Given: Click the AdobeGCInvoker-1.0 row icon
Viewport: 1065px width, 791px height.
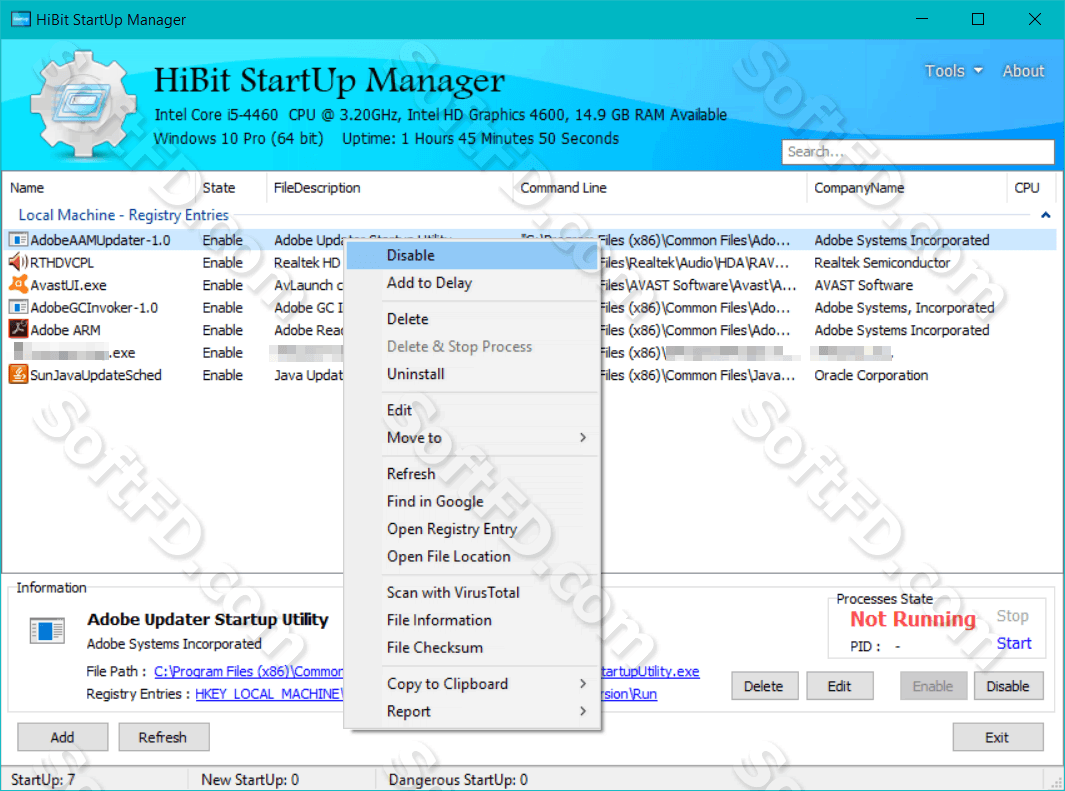Looking at the screenshot, I should (18, 307).
